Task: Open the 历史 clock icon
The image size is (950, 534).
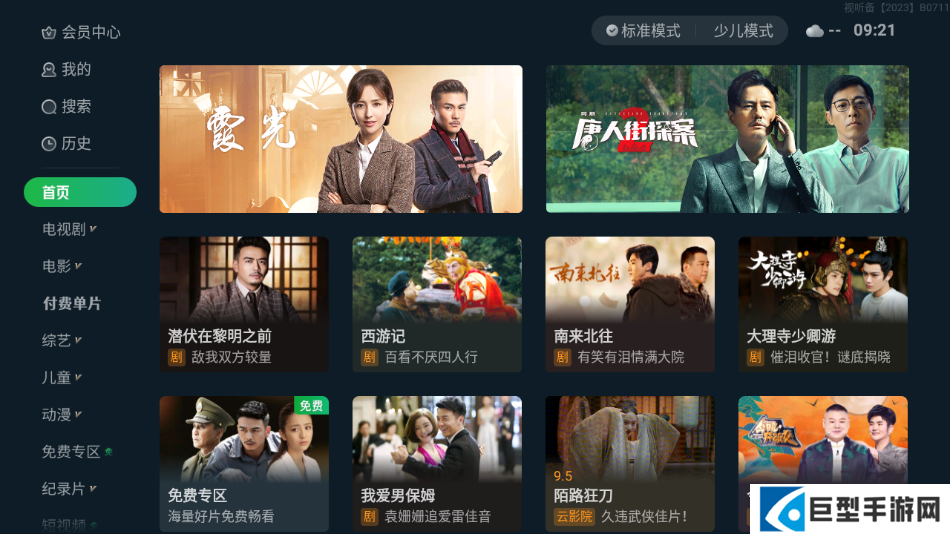Action: coord(48,144)
